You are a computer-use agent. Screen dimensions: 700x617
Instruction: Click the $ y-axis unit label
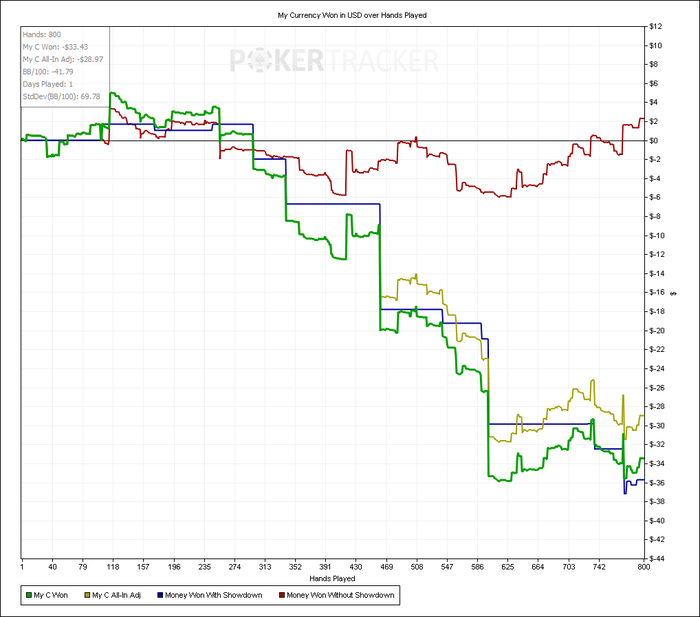[674, 293]
